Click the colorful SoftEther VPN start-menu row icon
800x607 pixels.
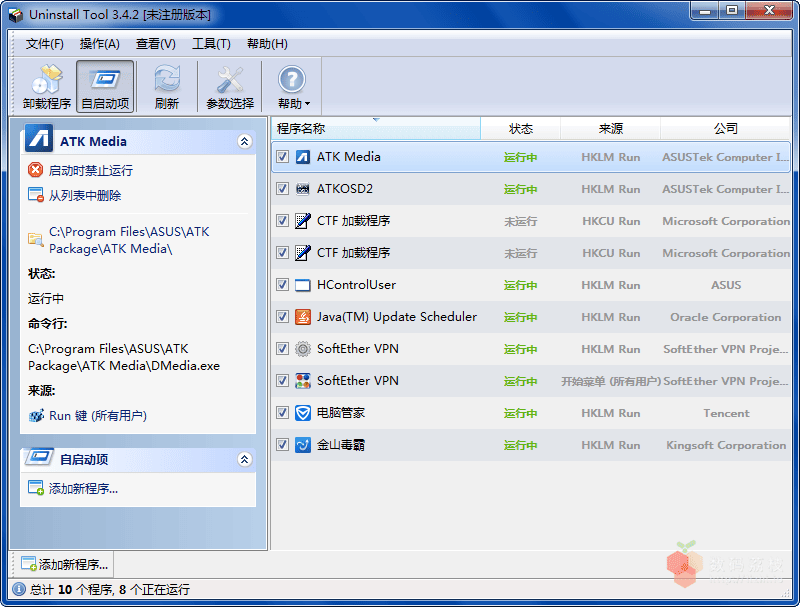[x=303, y=381]
